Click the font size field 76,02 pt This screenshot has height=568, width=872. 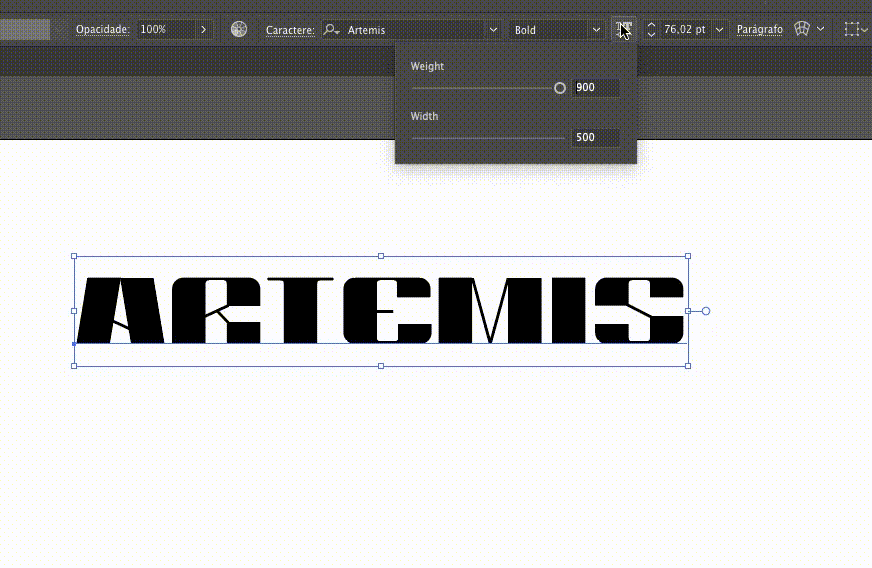pos(685,29)
